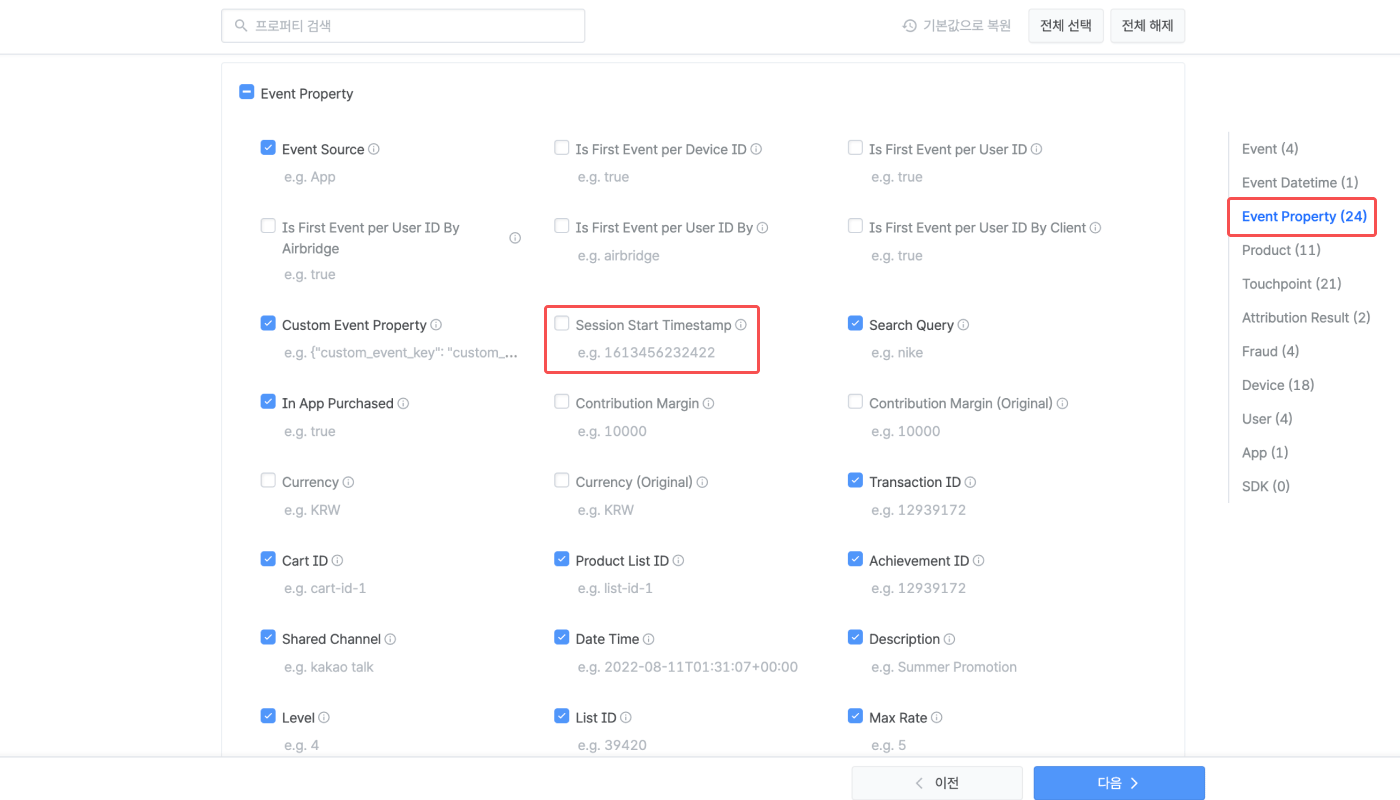The image size is (1400, 800).
Task: Click the Achievement ID label
Action: pyautogui.click(x=919, y=561)
